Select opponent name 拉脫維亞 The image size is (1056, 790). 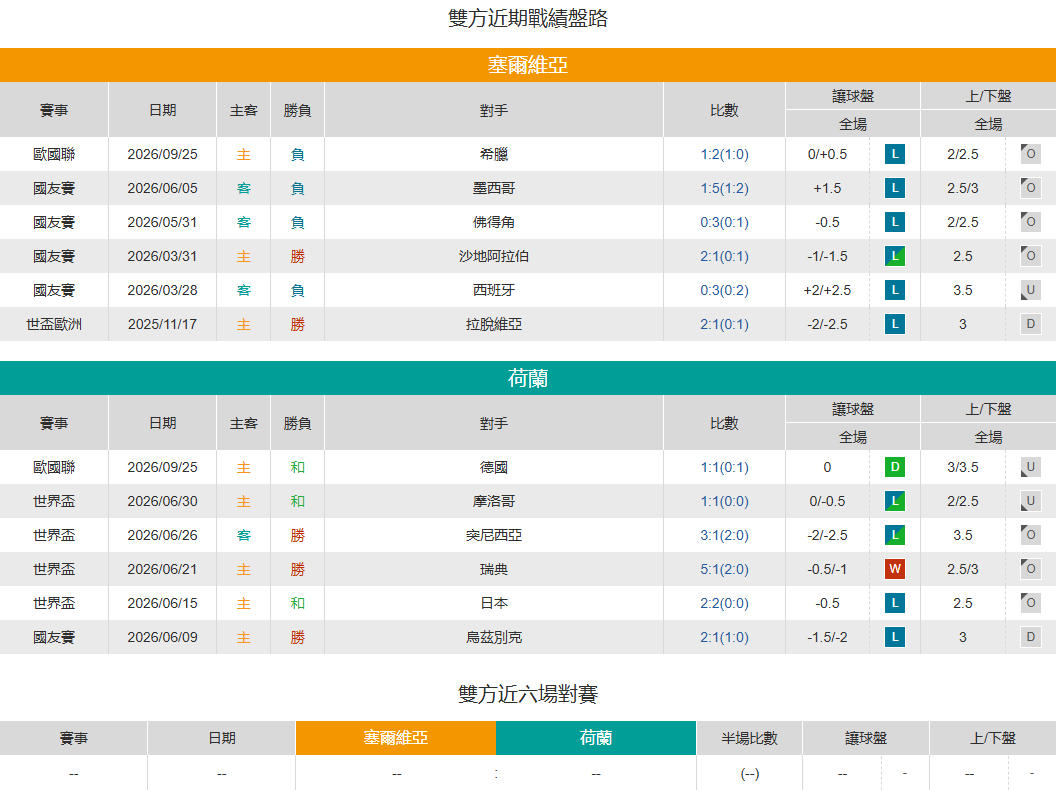494,324
